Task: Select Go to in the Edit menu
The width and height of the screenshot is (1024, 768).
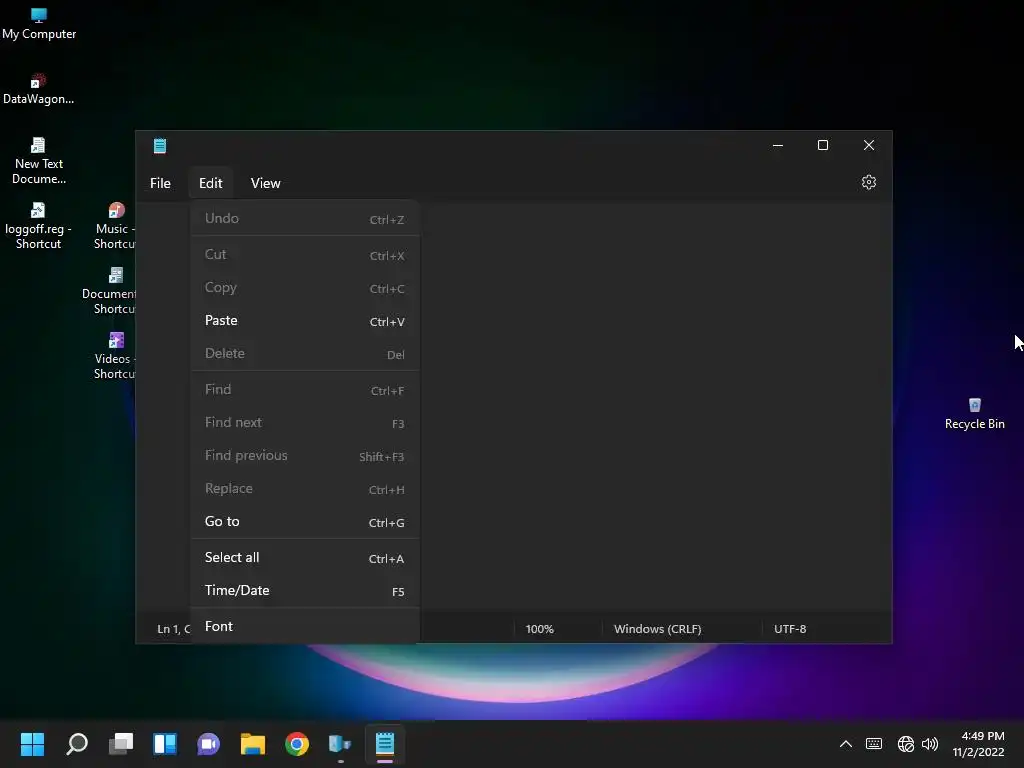Action: click(x=304, y=522)
